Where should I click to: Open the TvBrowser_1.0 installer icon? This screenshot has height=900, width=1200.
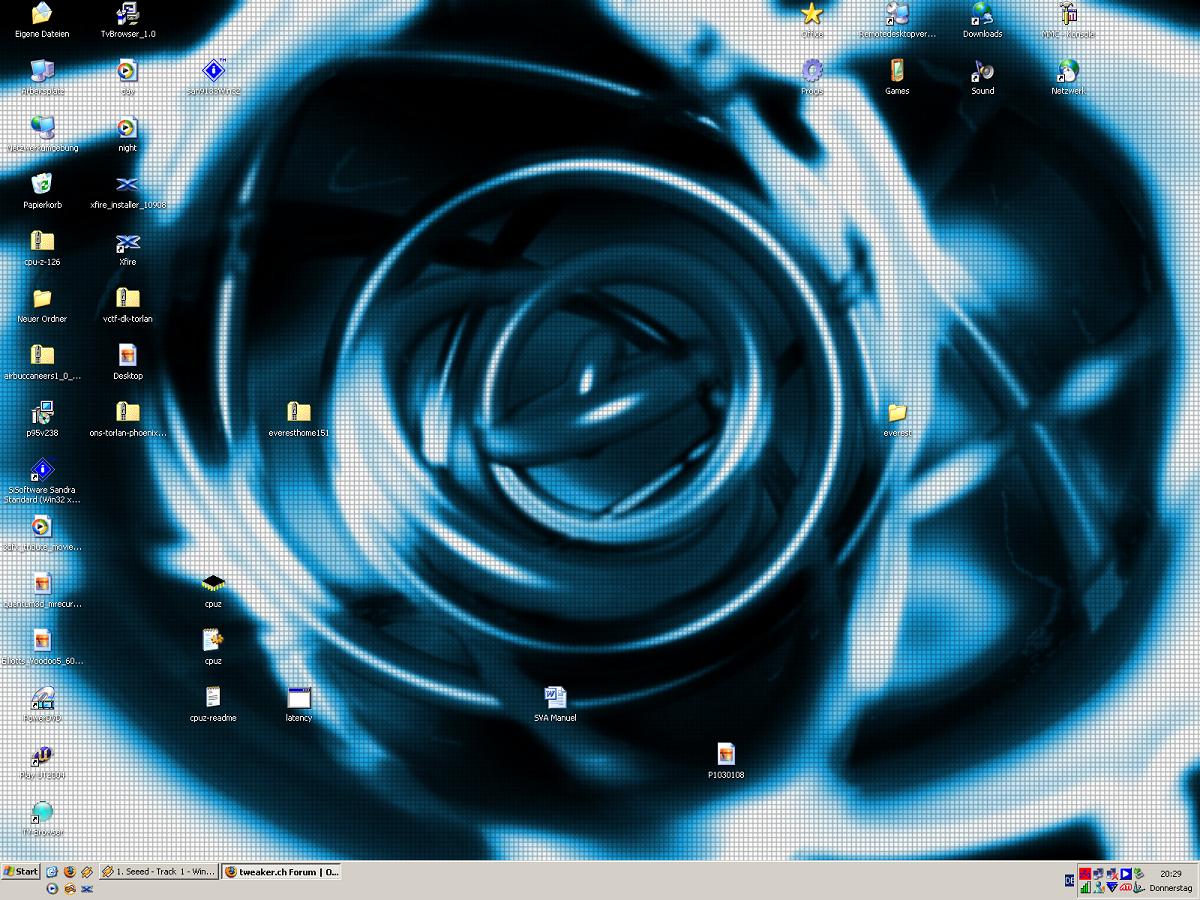127,14
